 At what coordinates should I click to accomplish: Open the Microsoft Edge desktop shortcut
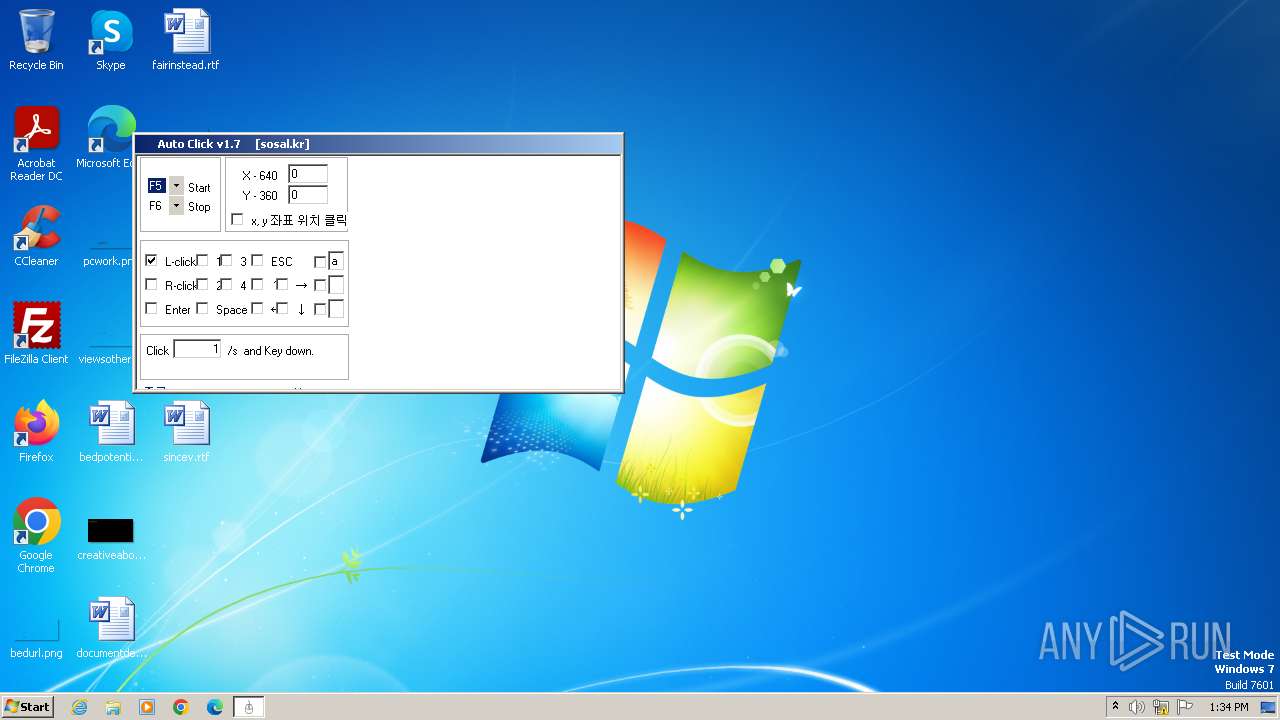click(108, 138)
